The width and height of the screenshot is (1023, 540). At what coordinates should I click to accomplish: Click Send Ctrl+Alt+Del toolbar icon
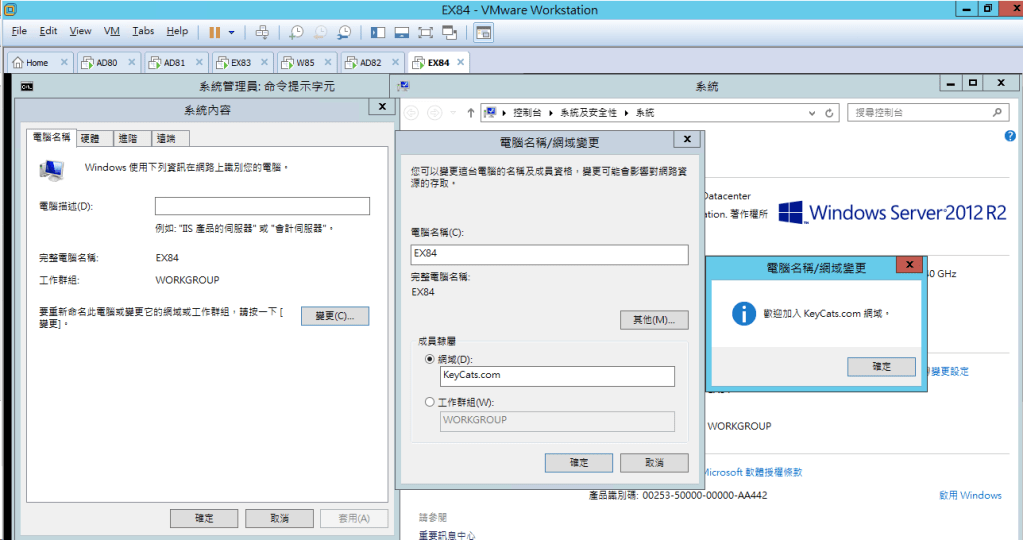pos(262,32)
